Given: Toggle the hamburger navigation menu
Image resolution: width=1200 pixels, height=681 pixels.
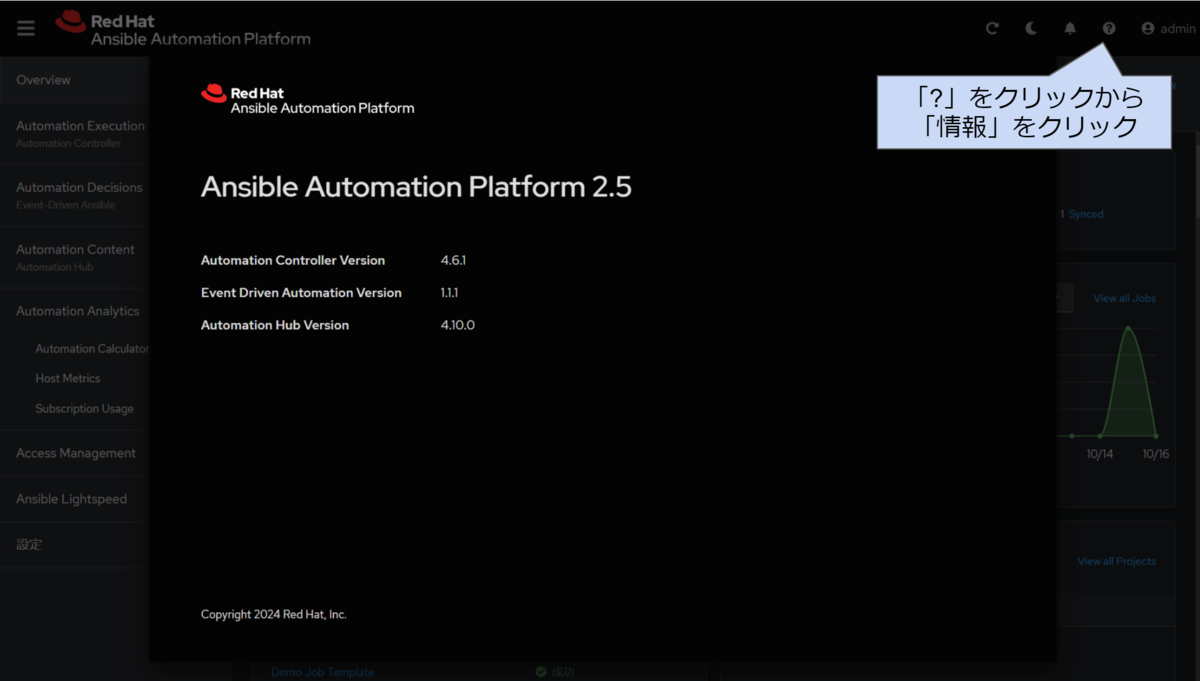Looking at the screenshot, I should 26,28.
